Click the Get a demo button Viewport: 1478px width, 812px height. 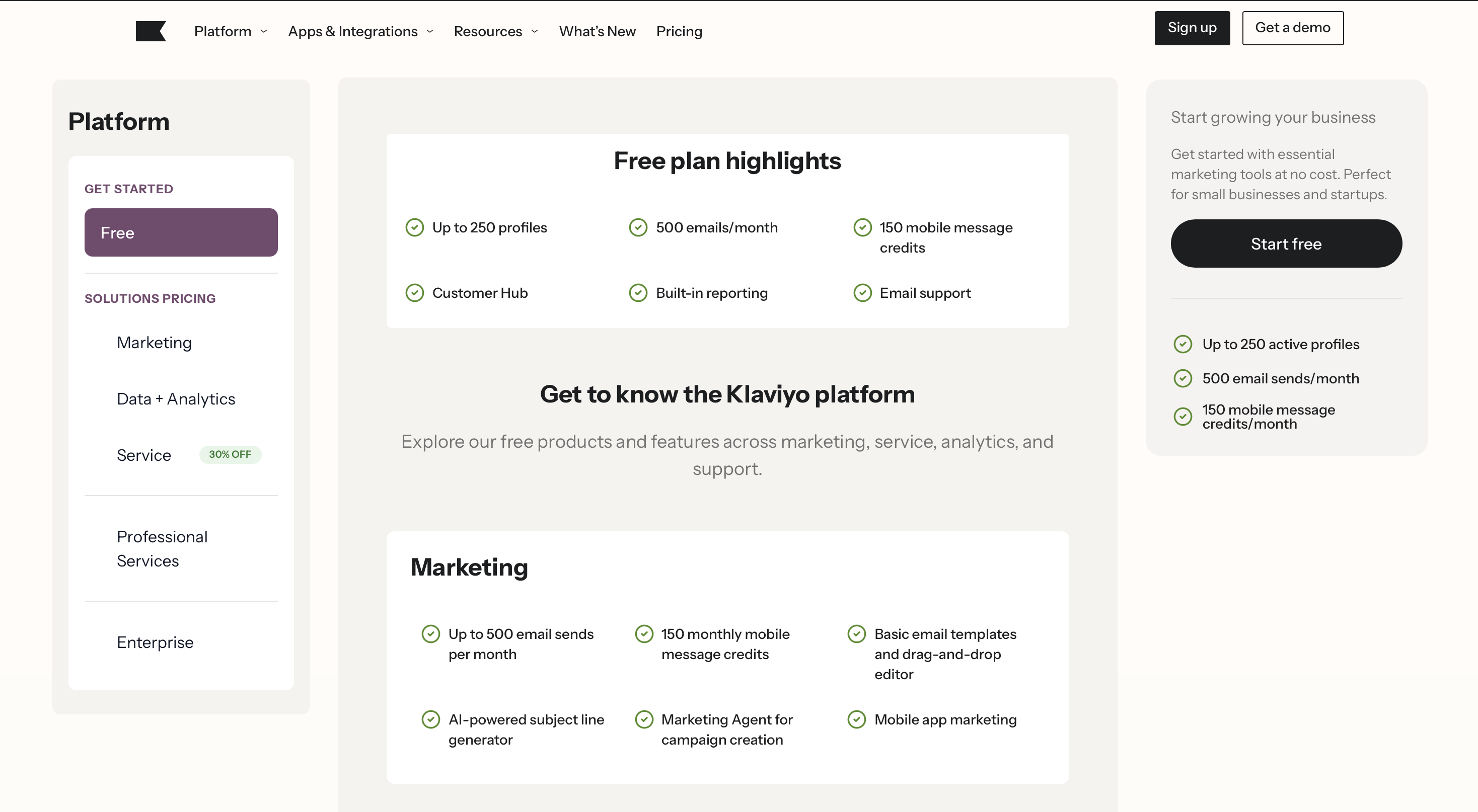tap(1293, 28)
